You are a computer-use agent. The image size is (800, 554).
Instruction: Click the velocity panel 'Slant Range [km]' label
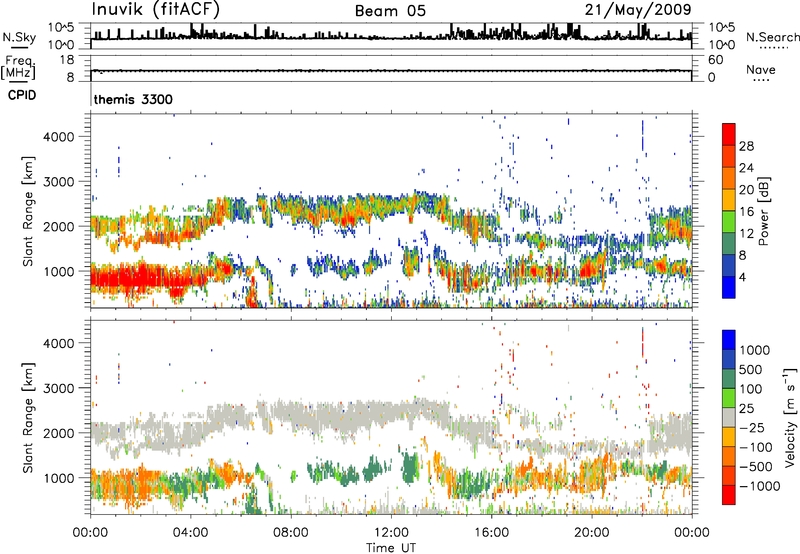click(x=28, y=418)
